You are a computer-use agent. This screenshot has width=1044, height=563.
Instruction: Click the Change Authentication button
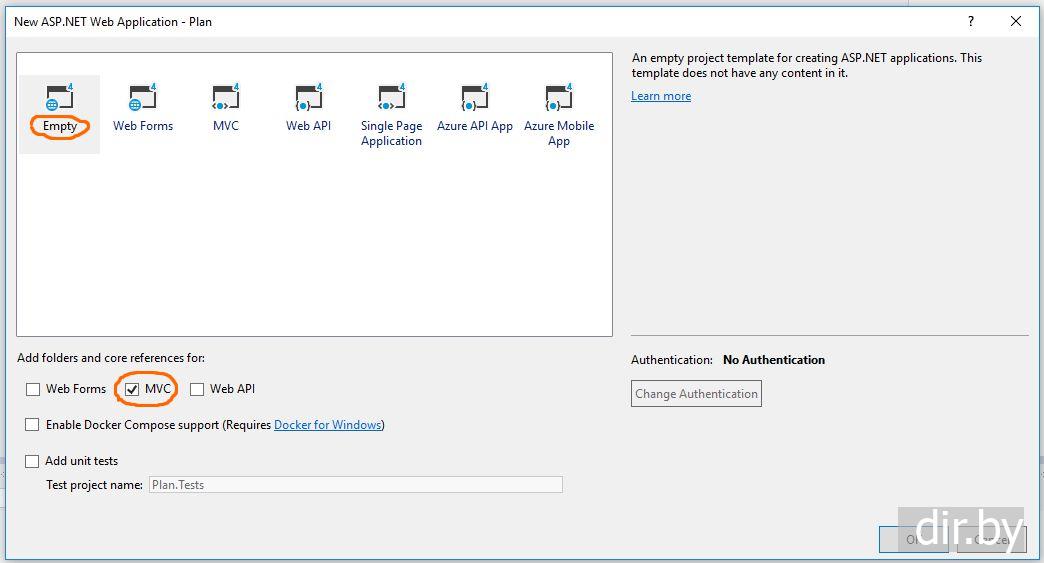coord(696,393)
